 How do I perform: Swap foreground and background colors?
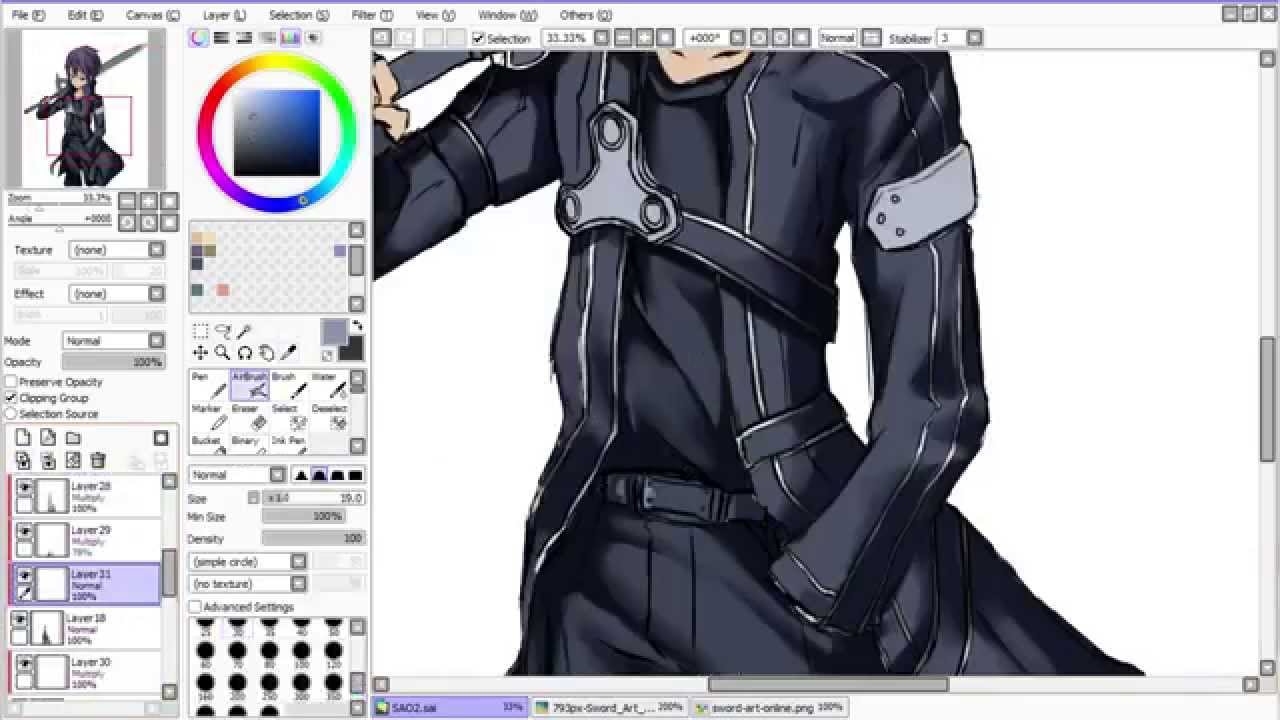point(356,327)
